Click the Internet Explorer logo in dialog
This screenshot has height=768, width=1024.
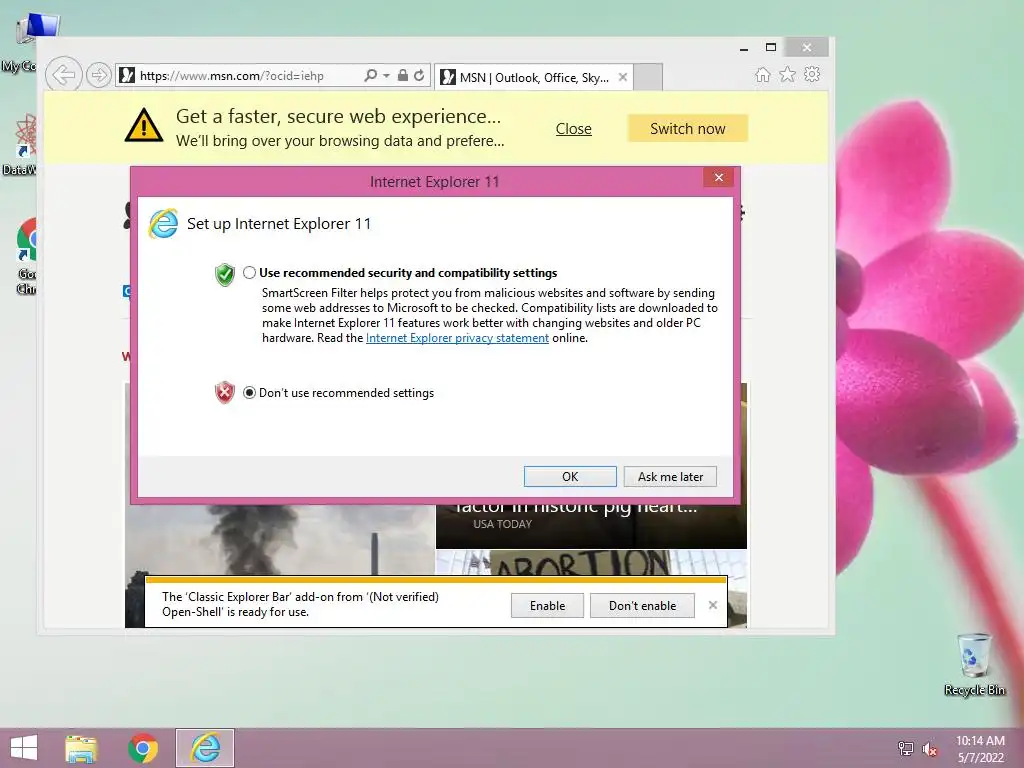pos(163,224)
